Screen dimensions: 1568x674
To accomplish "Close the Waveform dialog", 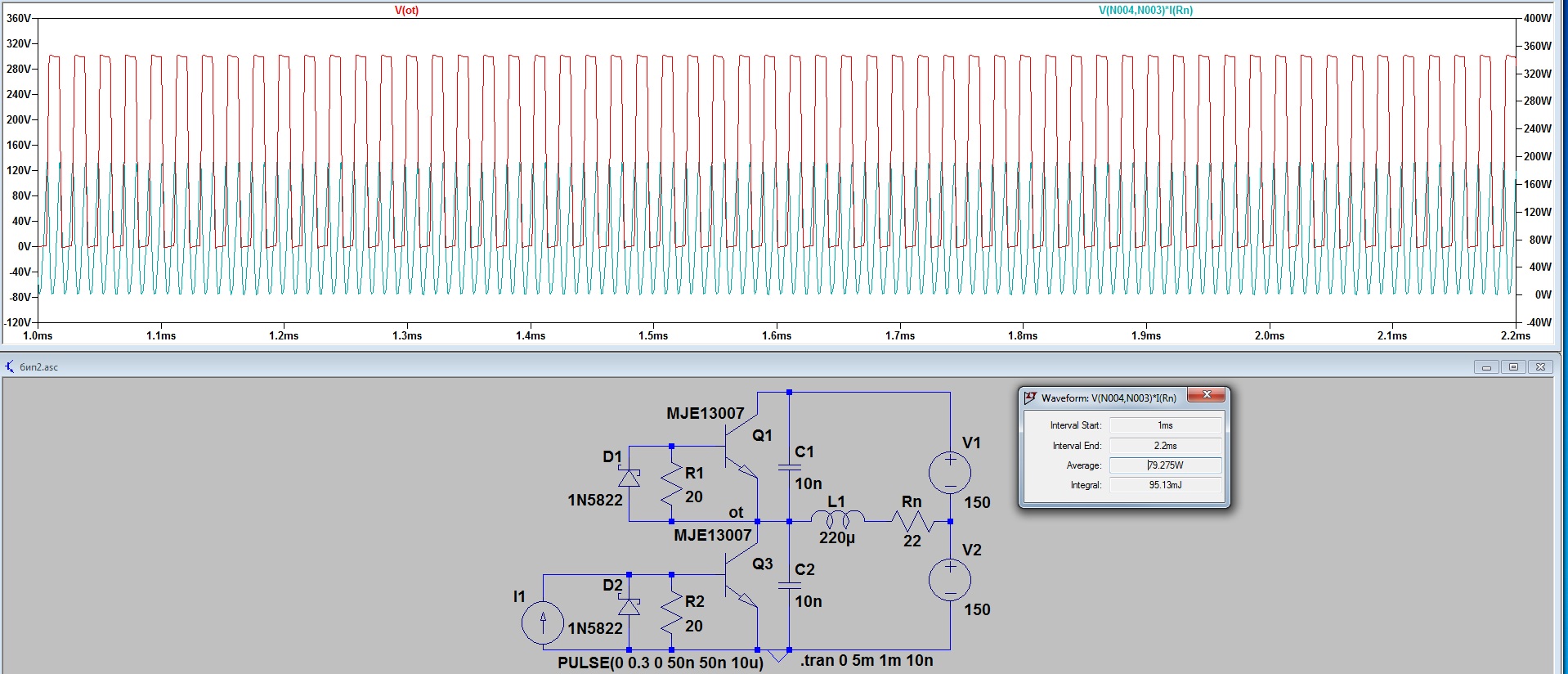I will [1206, 396].
